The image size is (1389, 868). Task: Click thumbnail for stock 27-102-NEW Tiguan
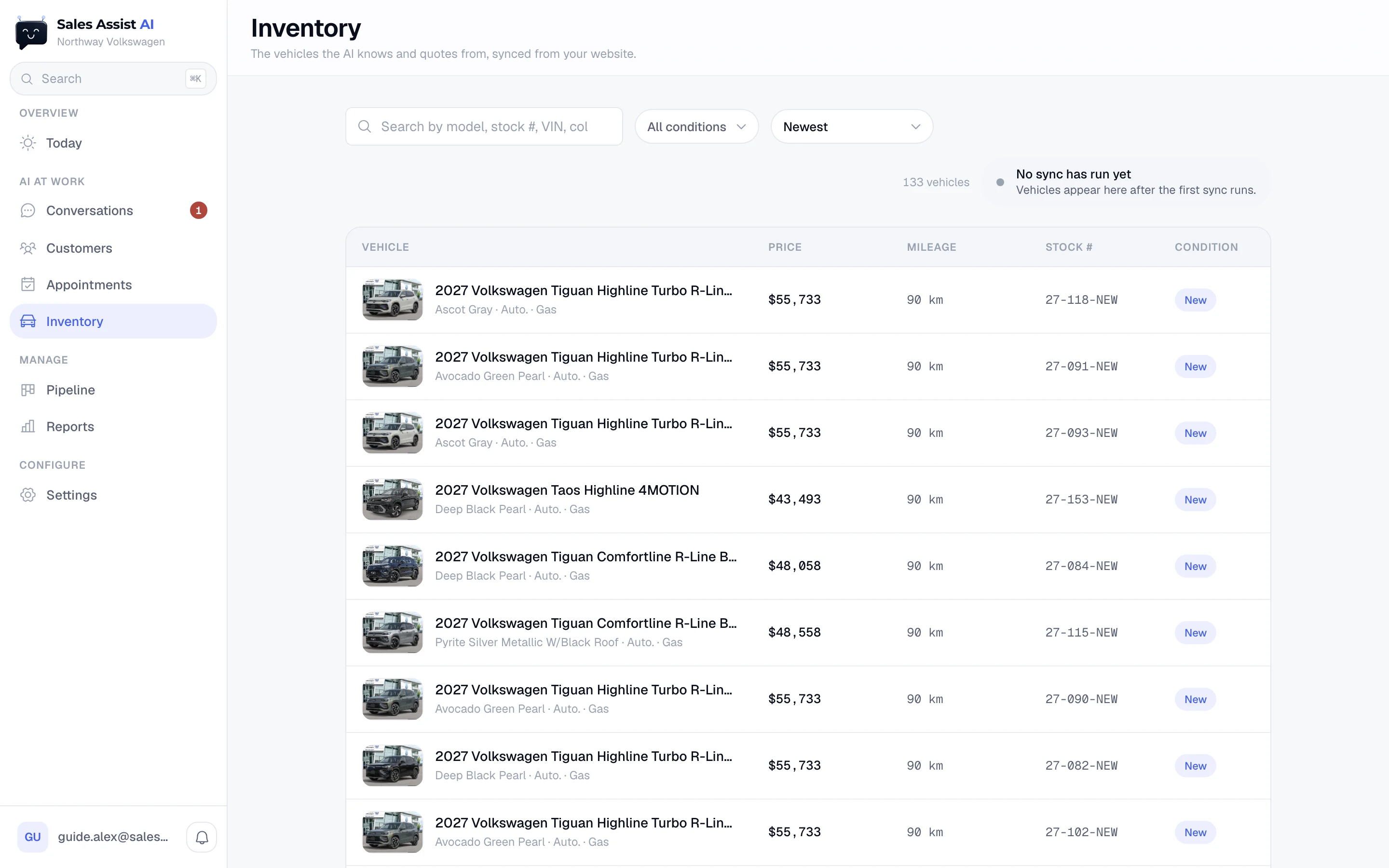pos(393,832)
